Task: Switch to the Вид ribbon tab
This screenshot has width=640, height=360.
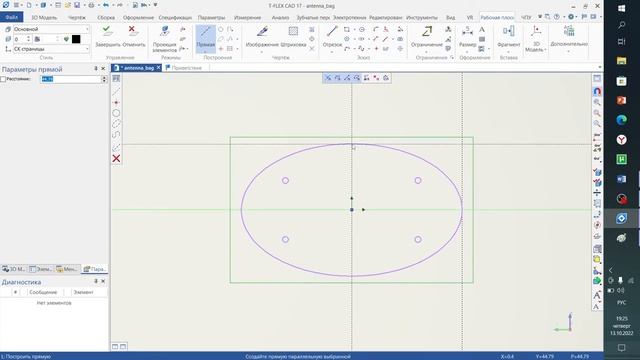Action: (451, 18)
